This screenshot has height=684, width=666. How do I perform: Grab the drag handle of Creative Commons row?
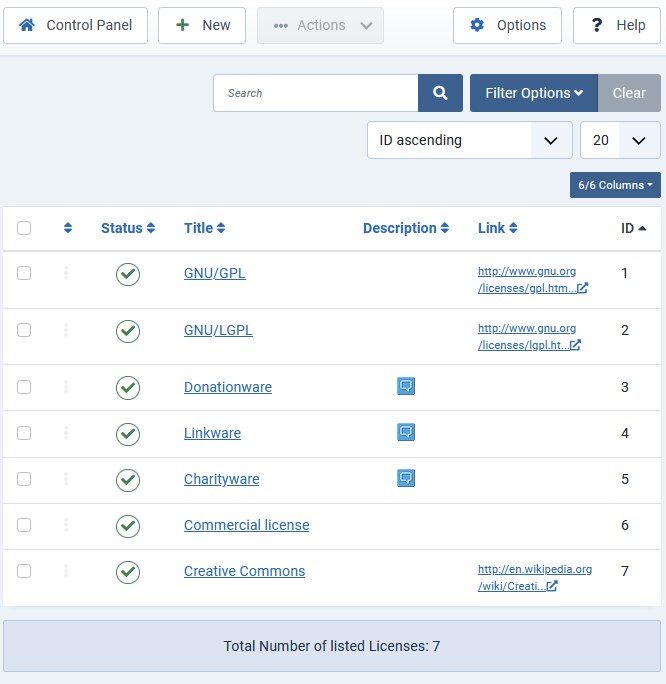point(66,571)
